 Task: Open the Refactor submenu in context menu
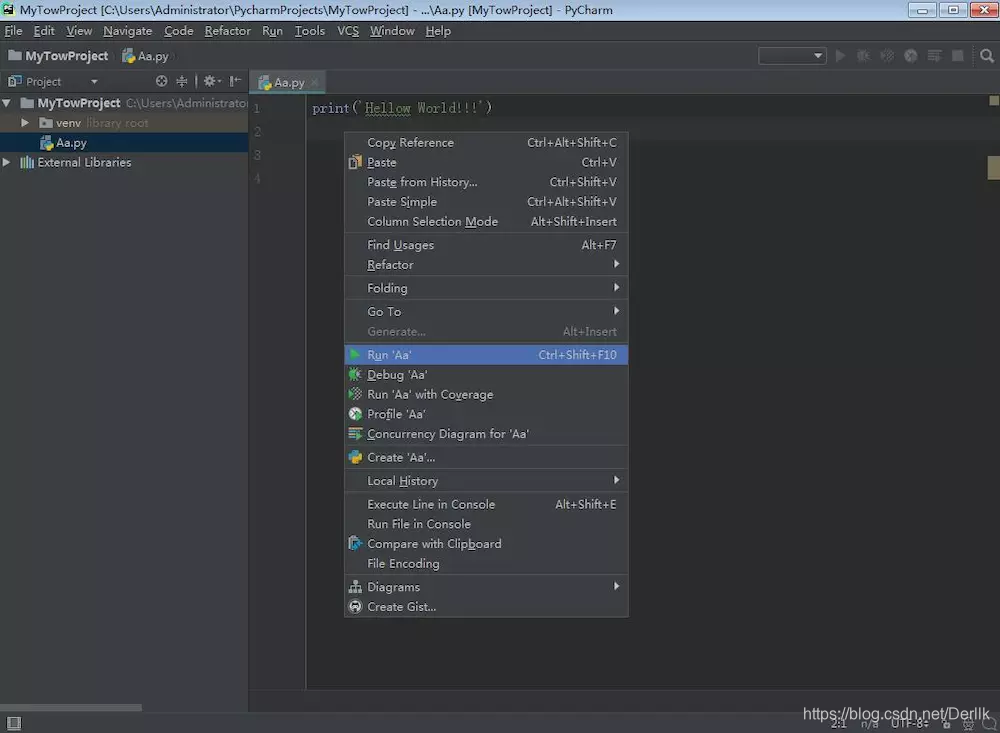pyautogui.click(x=486, y=265)
